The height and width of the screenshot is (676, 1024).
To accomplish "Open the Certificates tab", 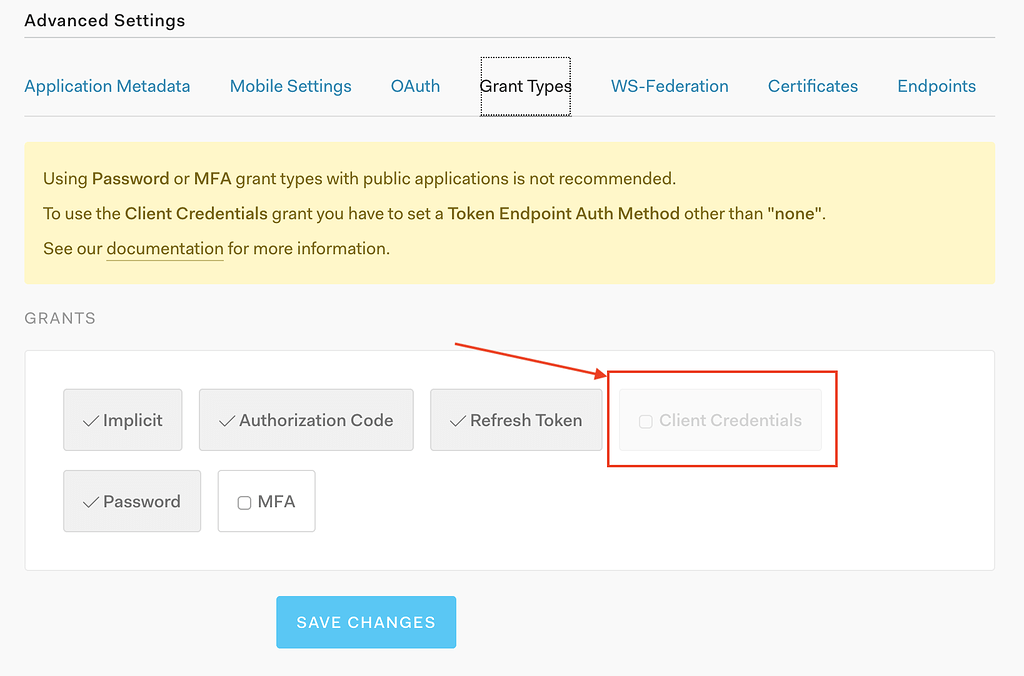I will pyautogui.click(x=812, y=86).
